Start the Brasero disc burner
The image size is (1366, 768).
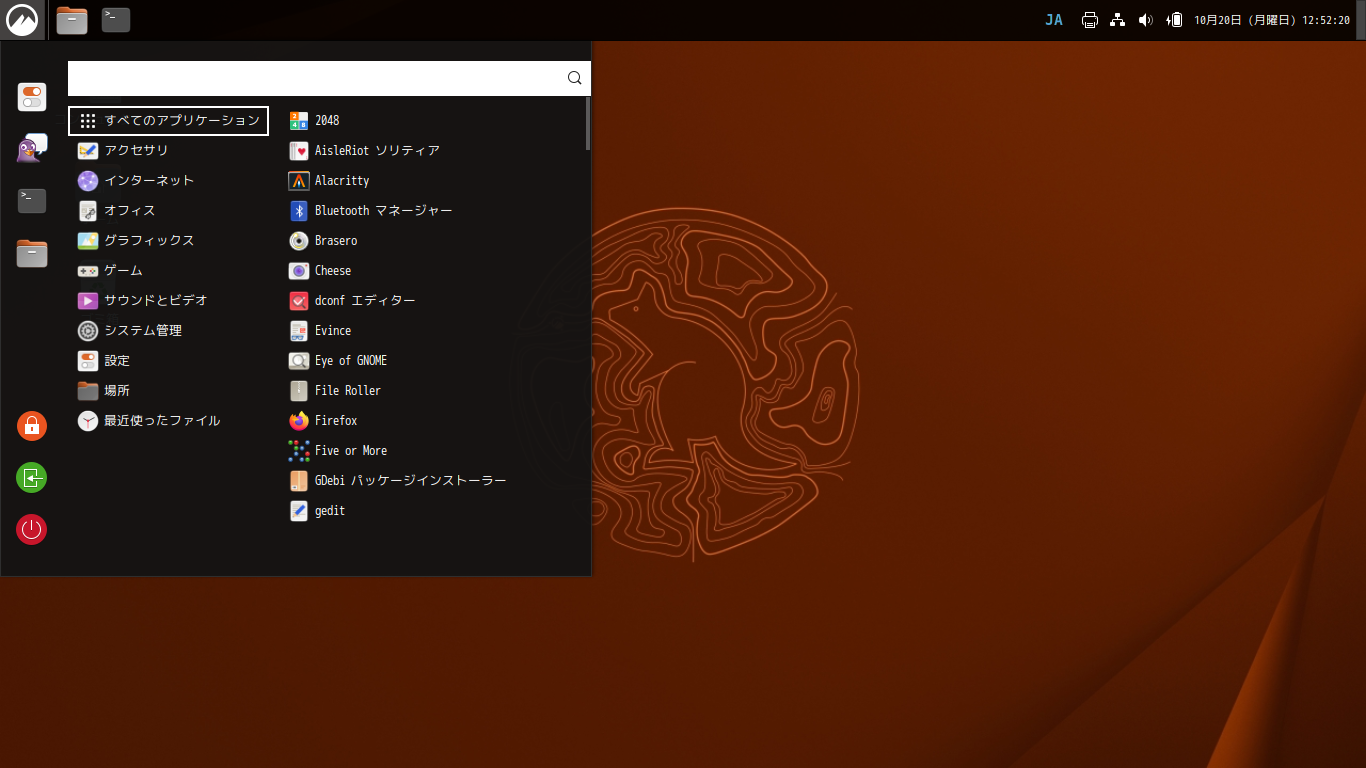[334, 240]
